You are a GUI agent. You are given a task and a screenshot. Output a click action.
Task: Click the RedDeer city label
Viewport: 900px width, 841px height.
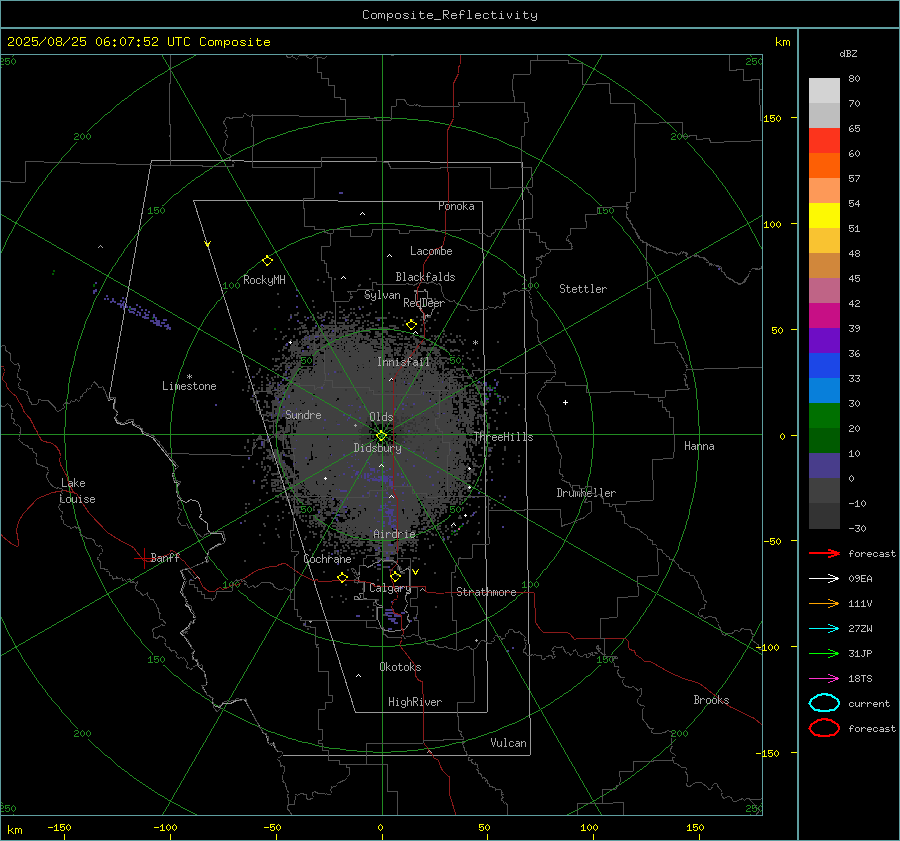point(424,303)
